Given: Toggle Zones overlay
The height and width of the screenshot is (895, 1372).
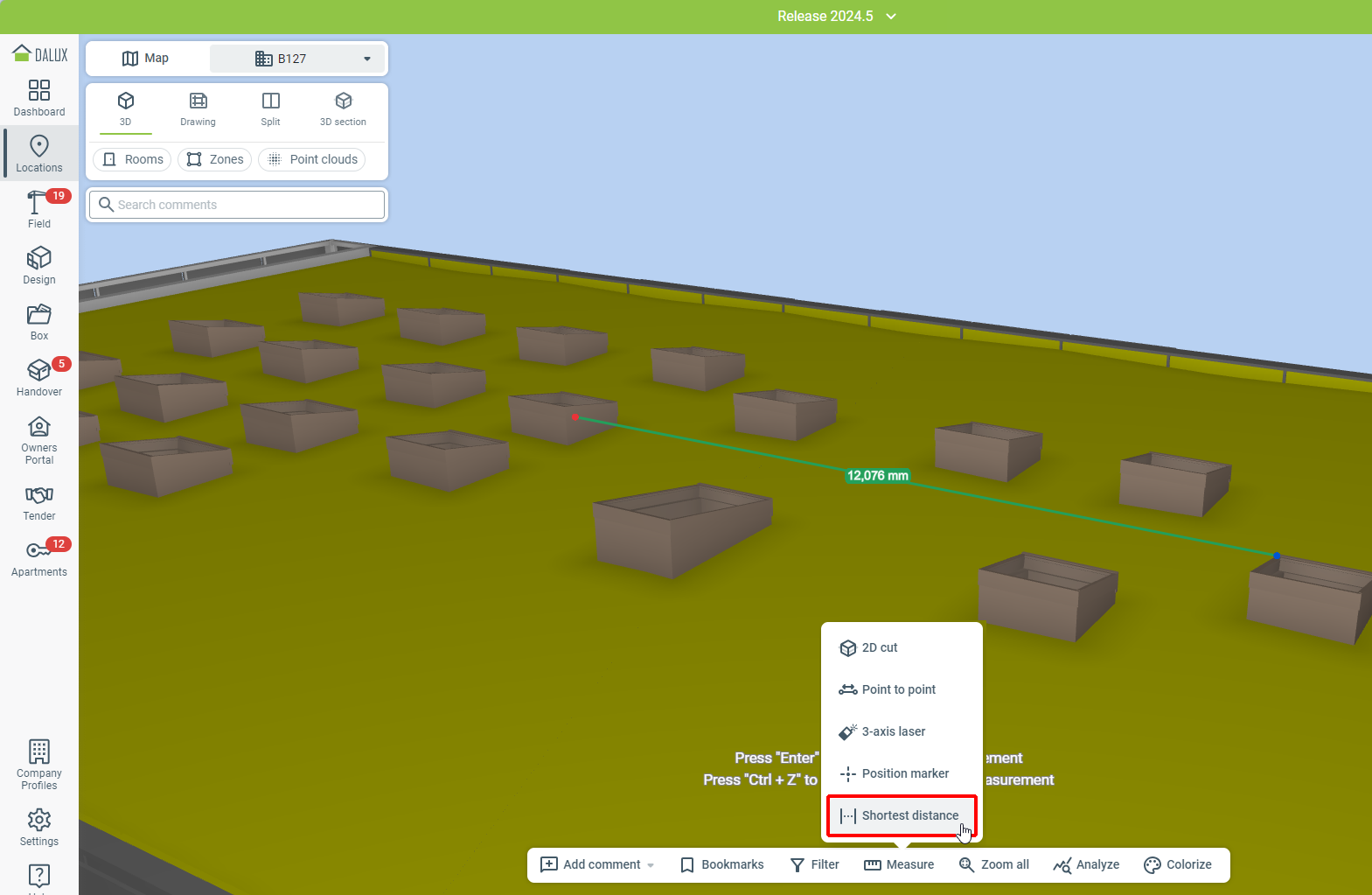Looking at the screenshot, I should (215, 159).
